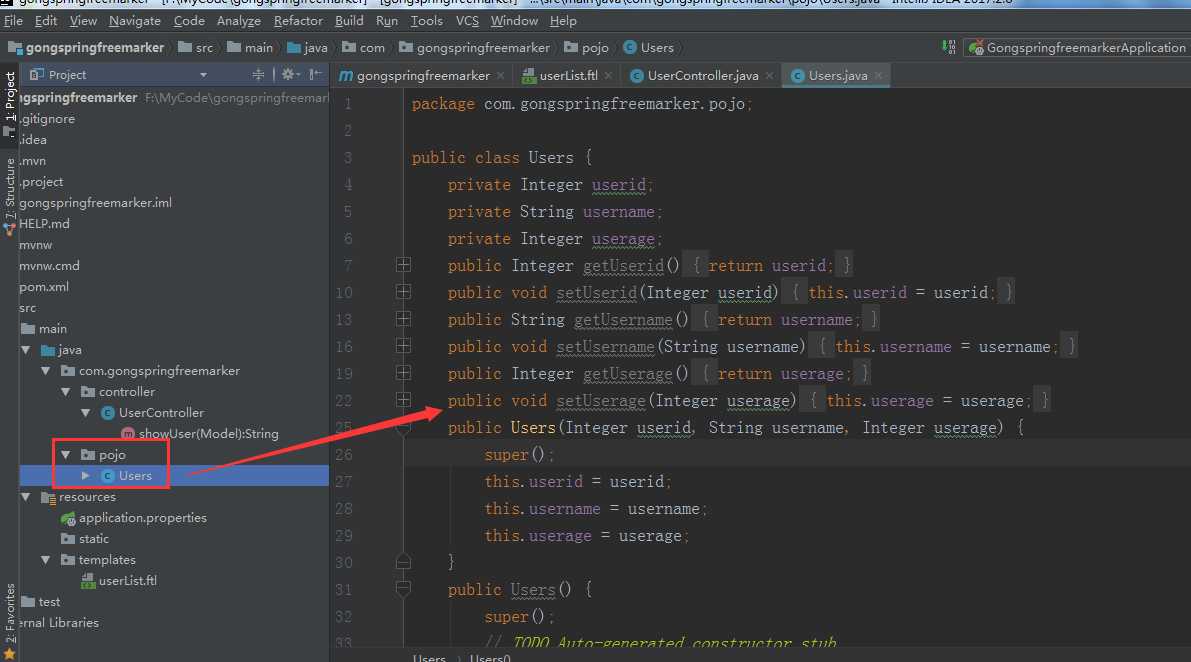Expand folded getUserid method body
Screen dimensions: 1191x662
(403, 265)
